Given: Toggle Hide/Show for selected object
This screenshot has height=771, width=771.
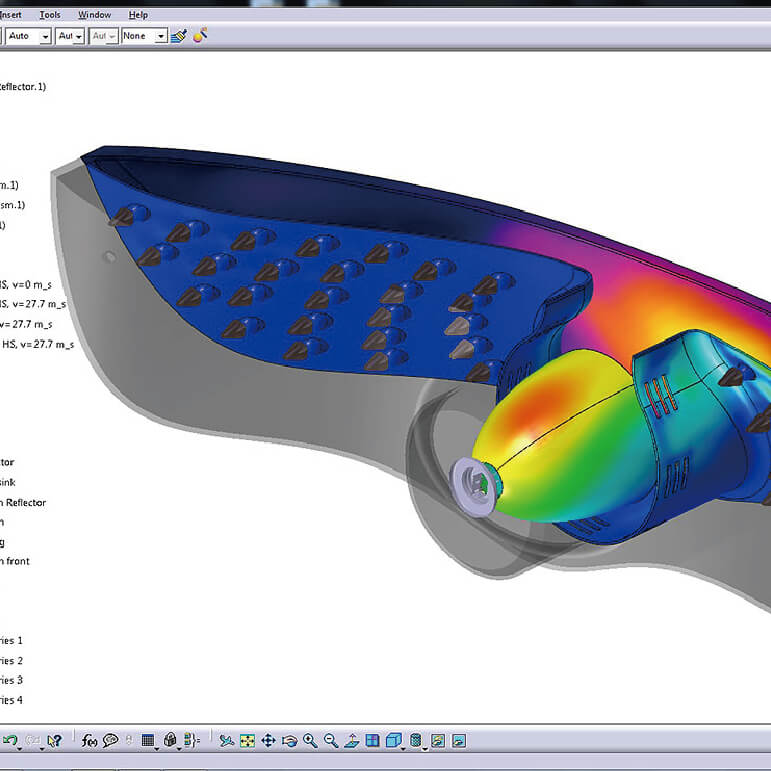Looking at the screenshot, I should pyautogui.click(x=437, y=741).
